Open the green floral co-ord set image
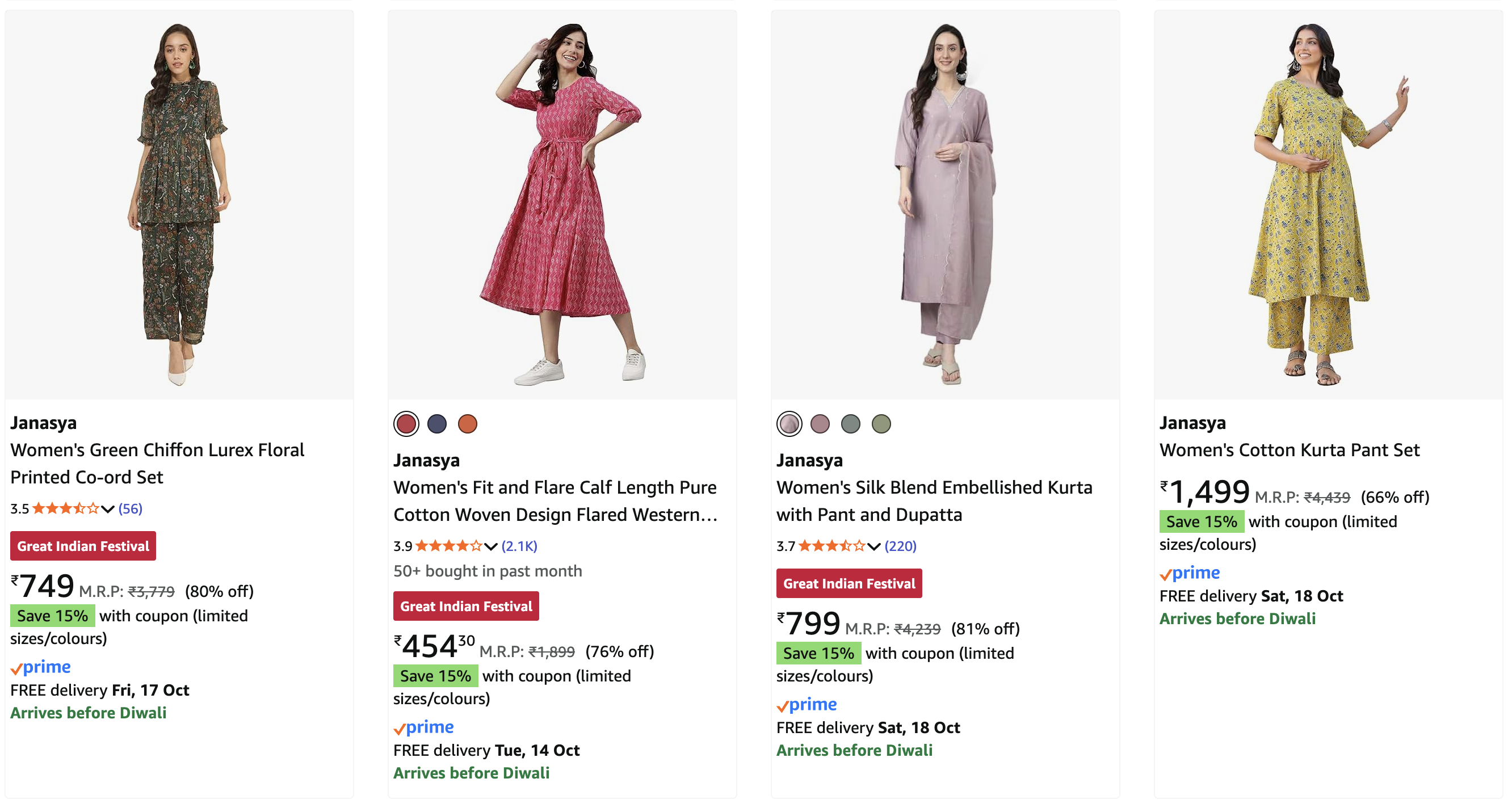 (x=179, y=204)
